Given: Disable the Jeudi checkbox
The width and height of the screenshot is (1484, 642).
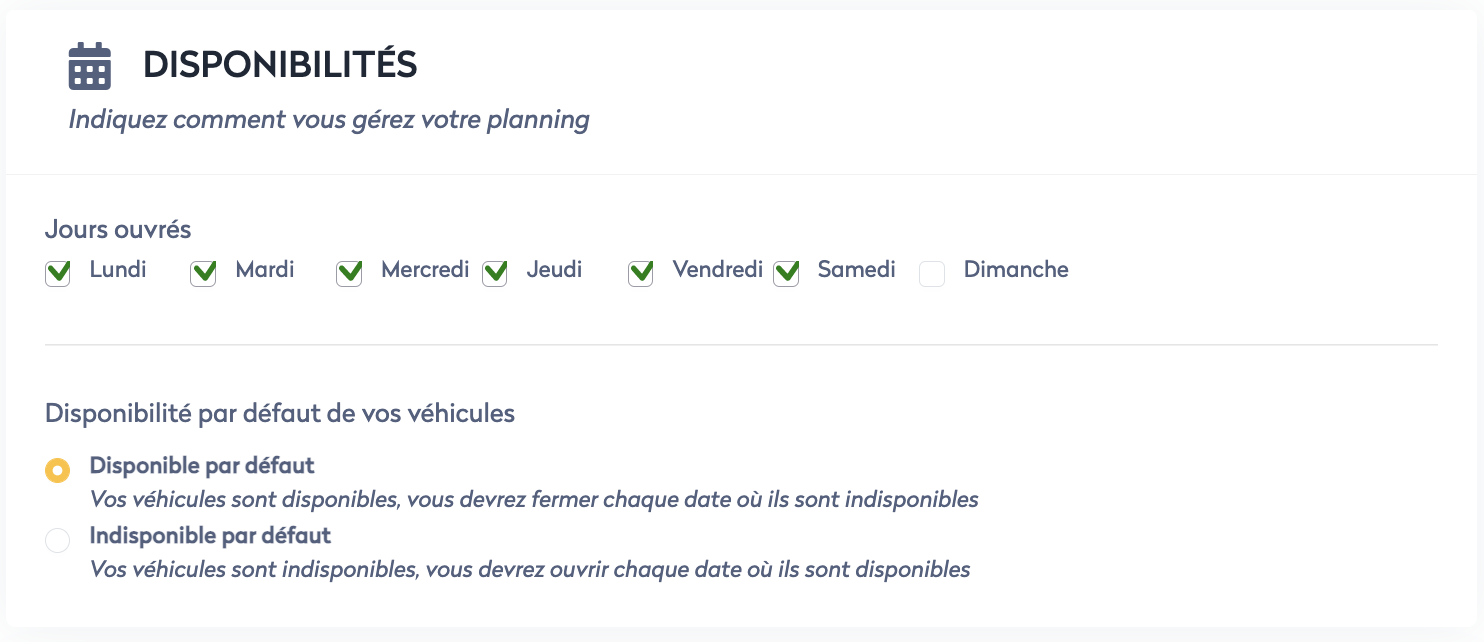Looking at the screenshot, I should [495, 273].
